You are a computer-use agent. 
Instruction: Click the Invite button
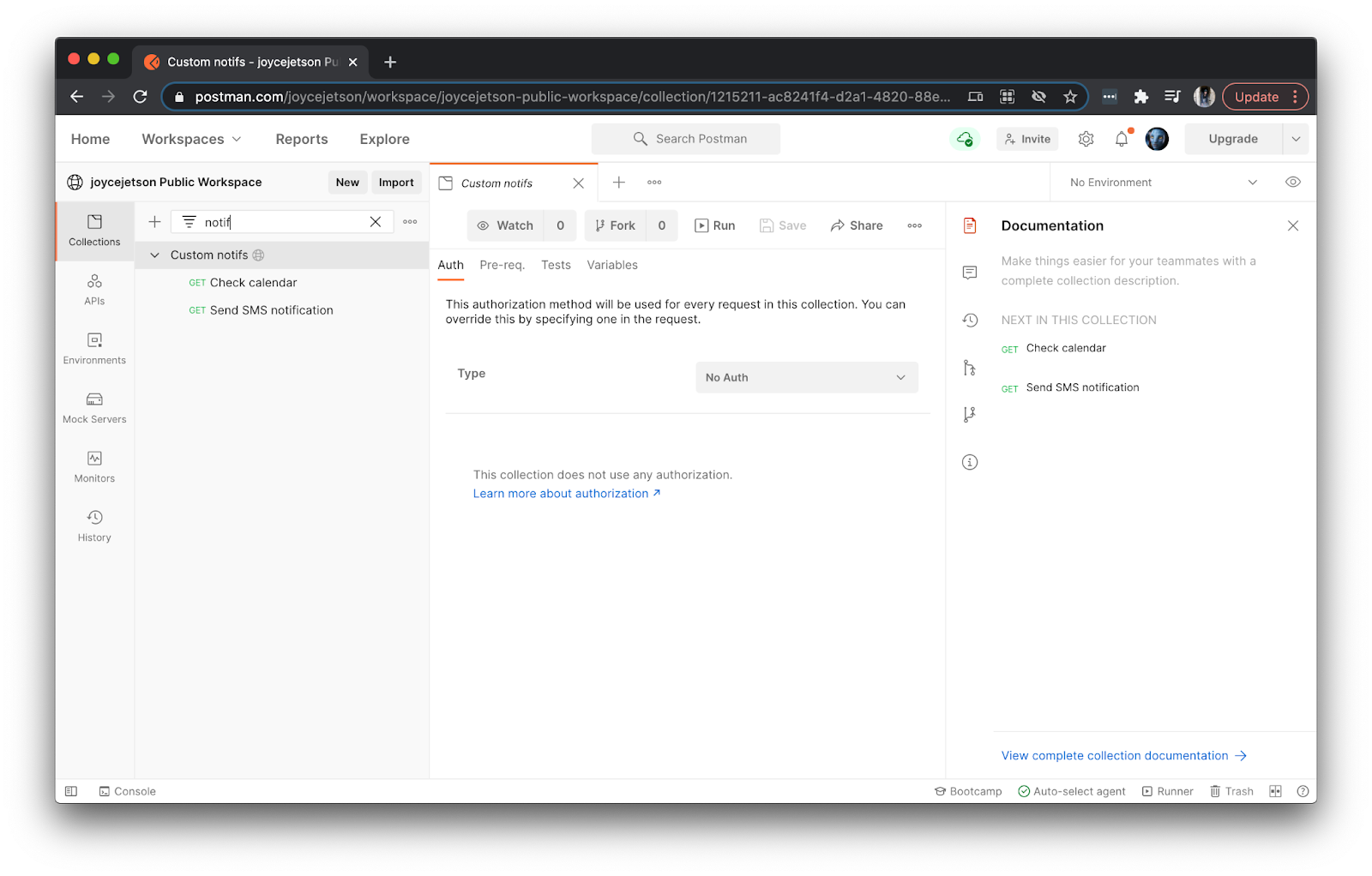point(1027,139)
